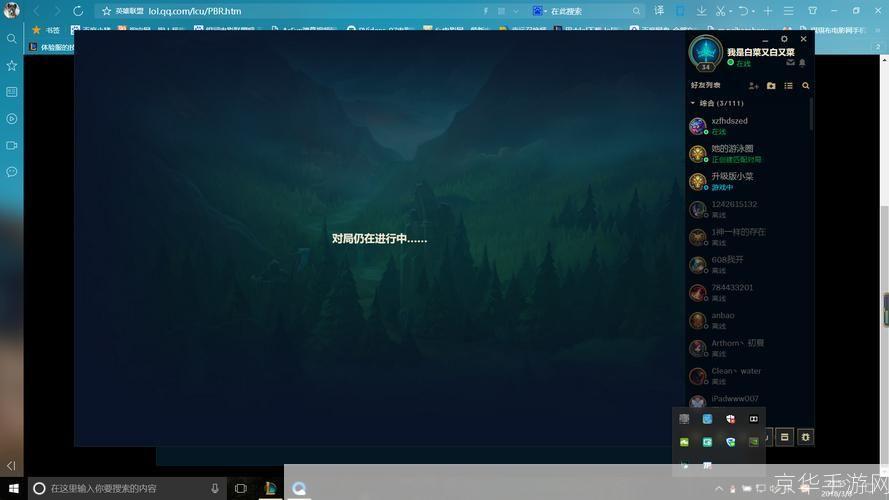This screenshot has width=889, height=500.
Task: Select friend xzfhdszed
Action: [x=748, y=126]
